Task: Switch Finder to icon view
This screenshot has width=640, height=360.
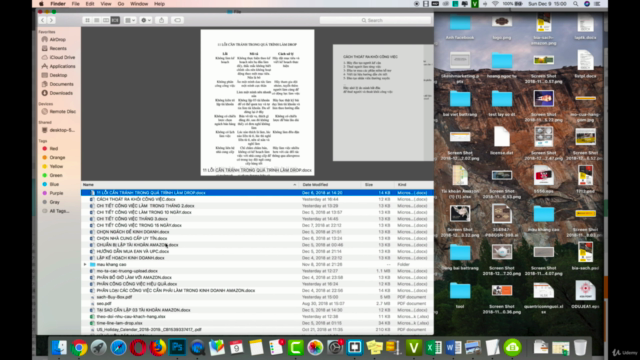Action: (x=87, y=20)
